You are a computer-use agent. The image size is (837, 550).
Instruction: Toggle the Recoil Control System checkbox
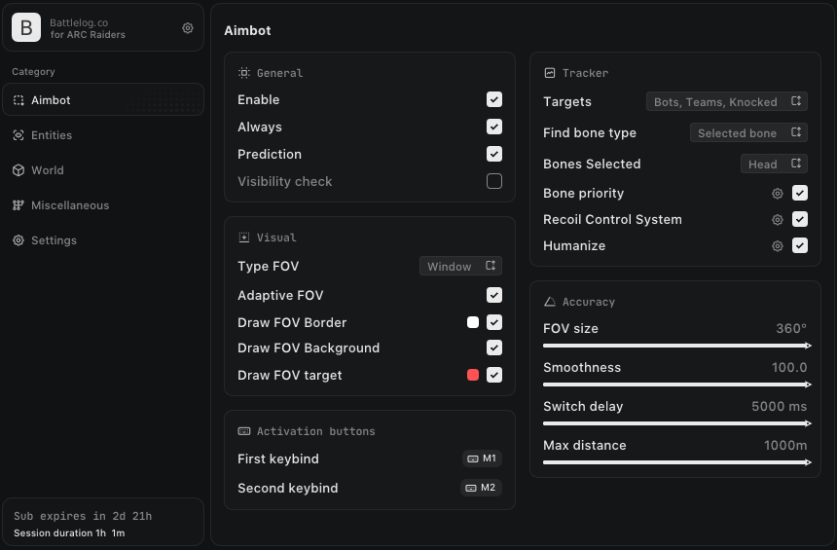point(800,219)
